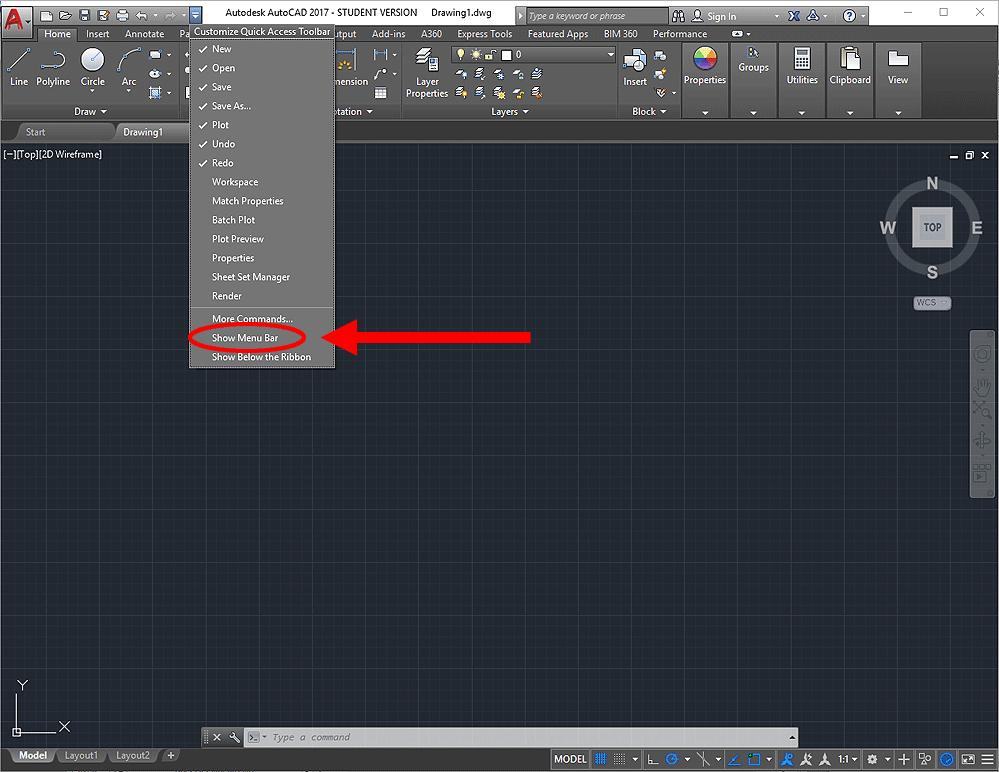Screen dimensions: 999x772
Task: Click the search binoculars icon
Action: [679, 16]
